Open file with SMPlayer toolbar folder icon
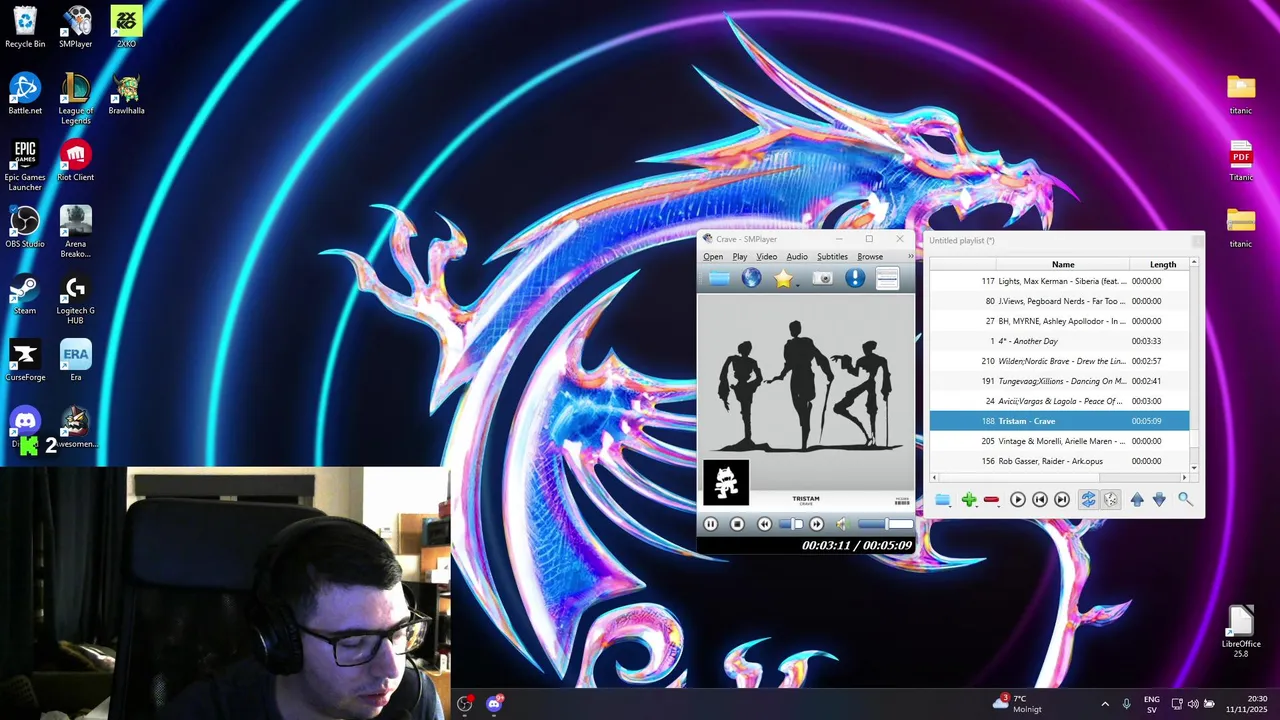 pyautogui.click(x=719, y=279)
